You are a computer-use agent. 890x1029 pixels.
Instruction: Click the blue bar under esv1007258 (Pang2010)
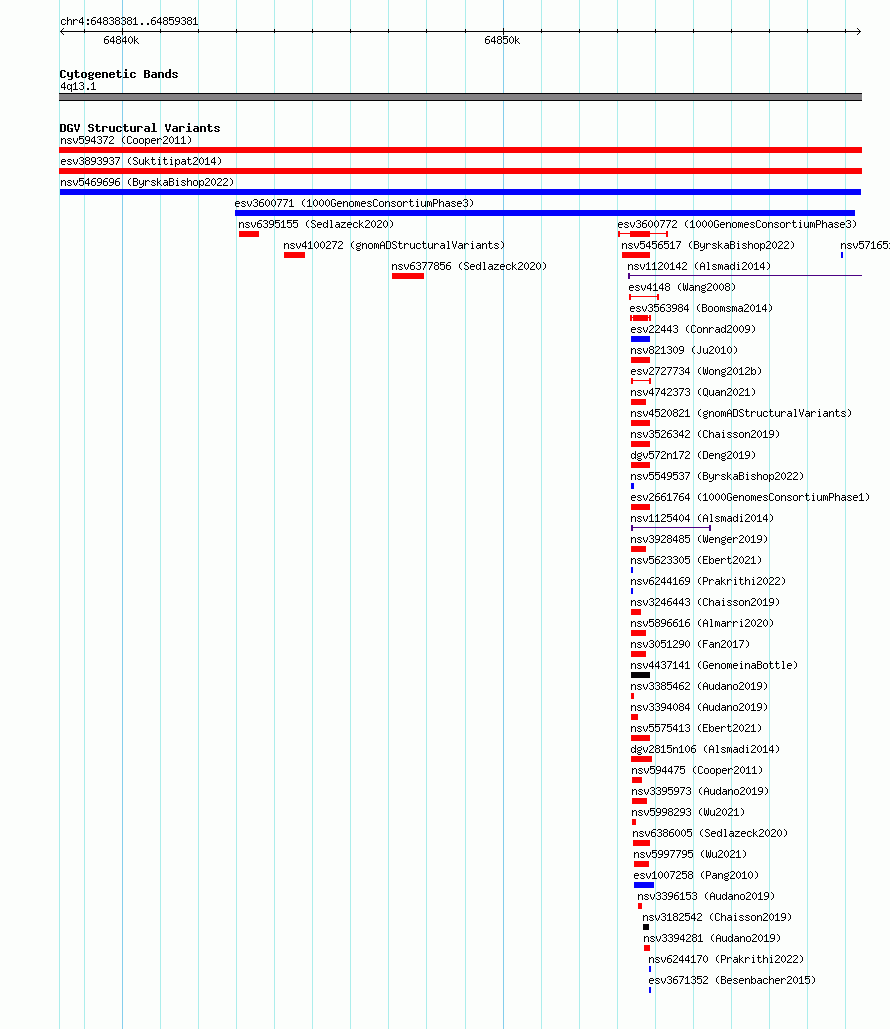point(644,885)
